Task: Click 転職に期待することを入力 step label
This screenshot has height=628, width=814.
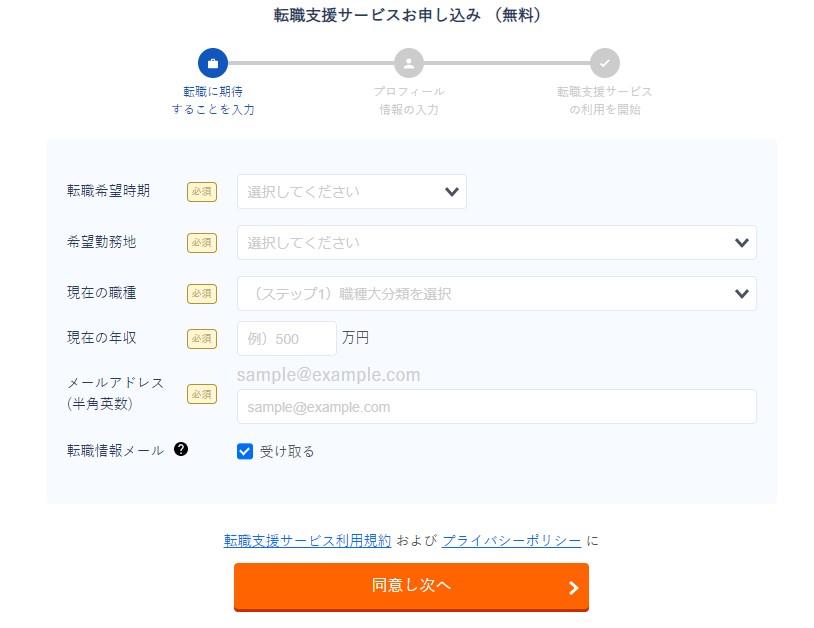Action: tap(213, 100)
